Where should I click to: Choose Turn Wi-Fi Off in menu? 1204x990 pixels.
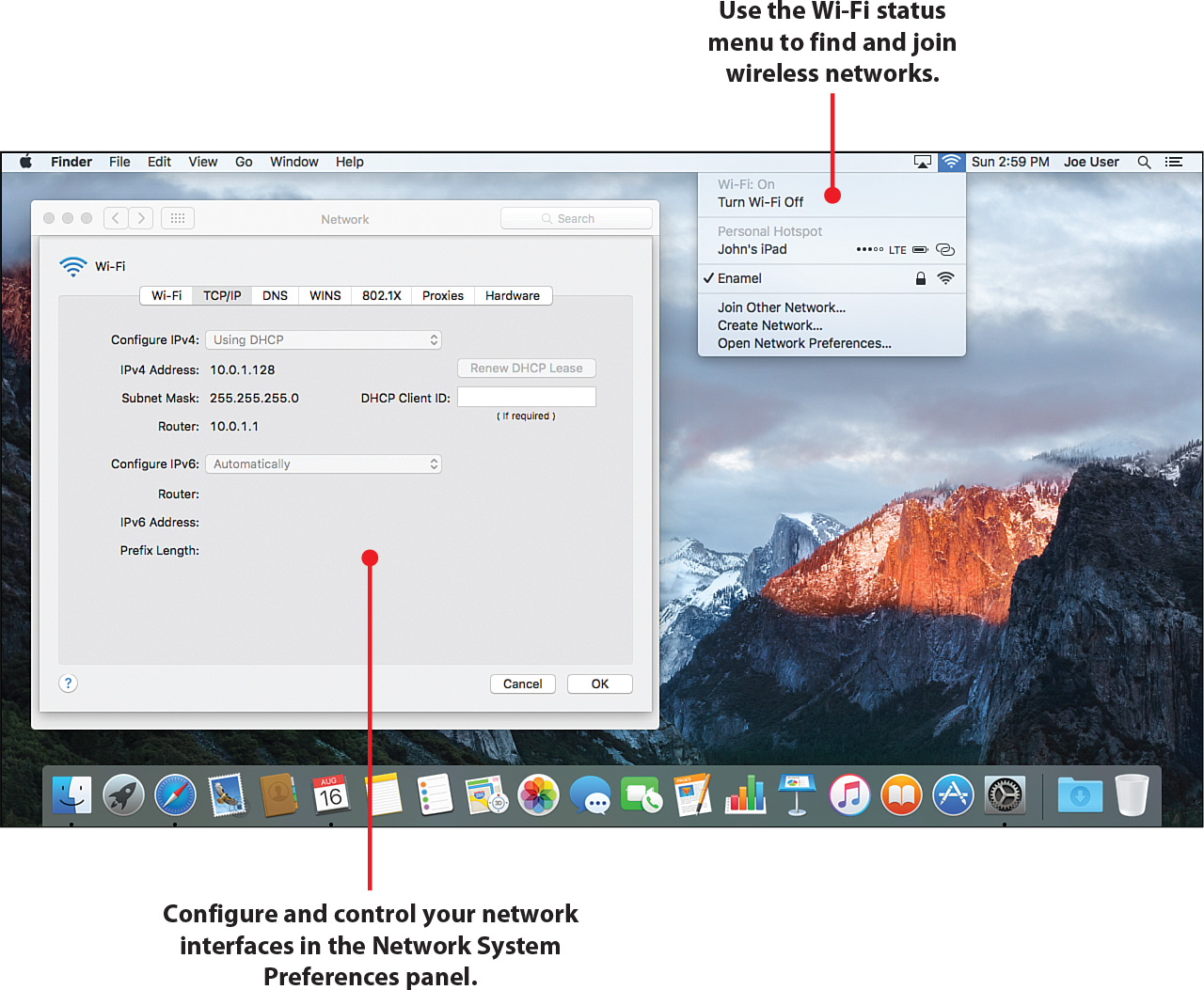[832, 202]
